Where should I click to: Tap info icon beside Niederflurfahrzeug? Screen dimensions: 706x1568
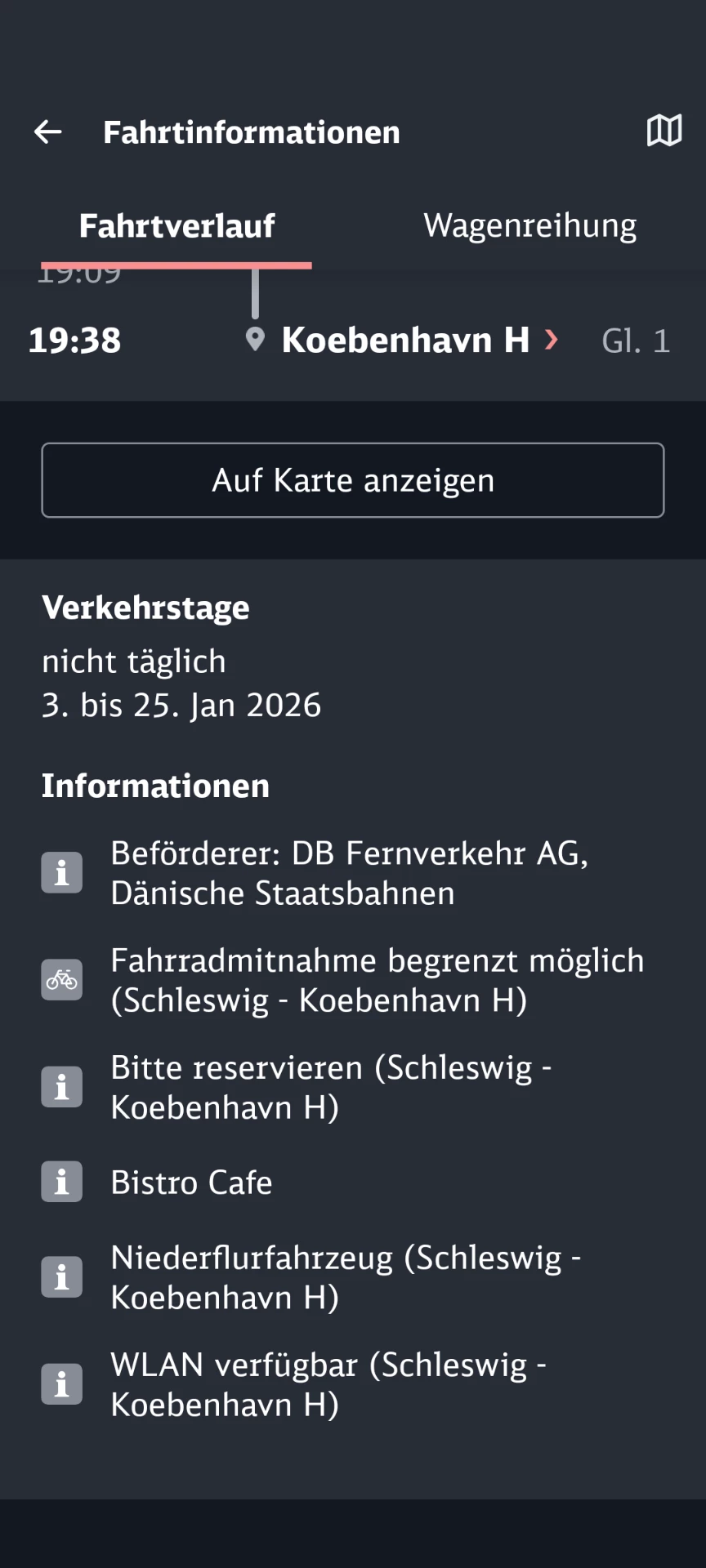(62, 1276)
